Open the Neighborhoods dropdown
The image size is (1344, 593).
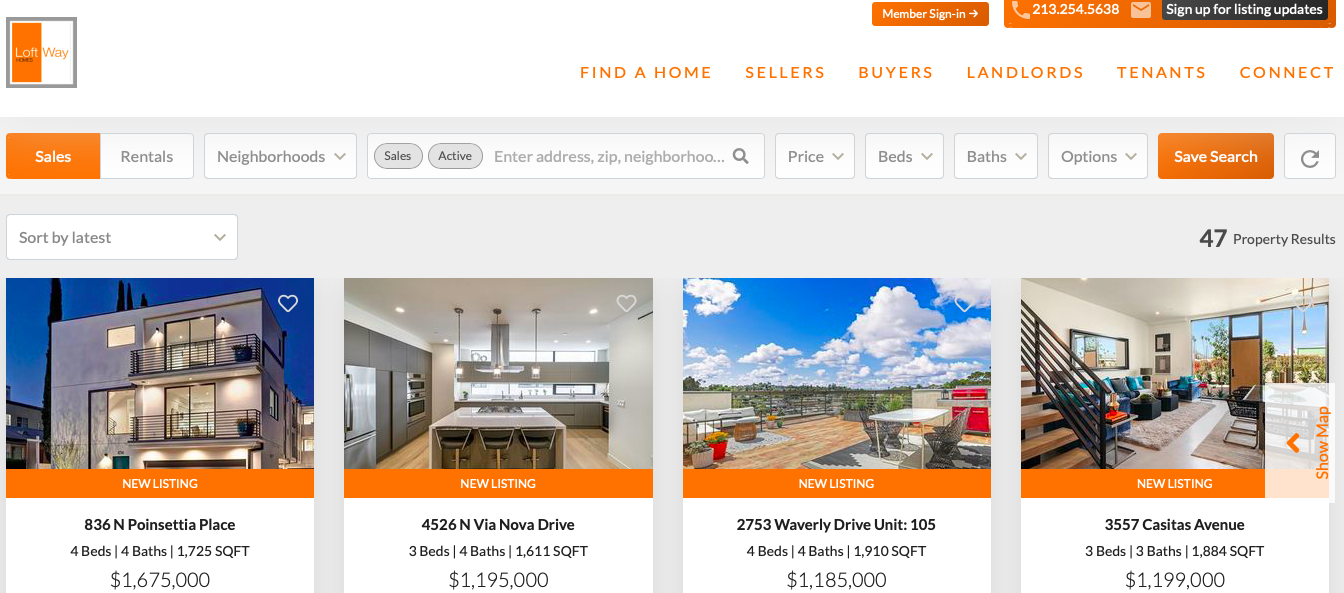tap(280, 156)
